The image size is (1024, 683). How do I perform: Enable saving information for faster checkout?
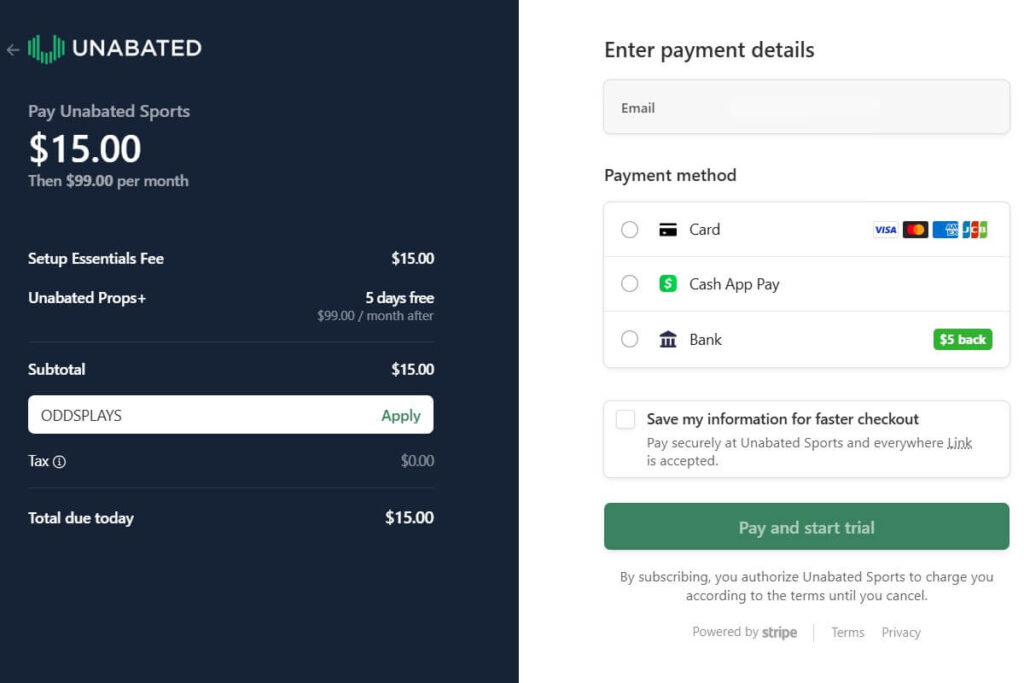pyautogui.click(x=624, y=419)
